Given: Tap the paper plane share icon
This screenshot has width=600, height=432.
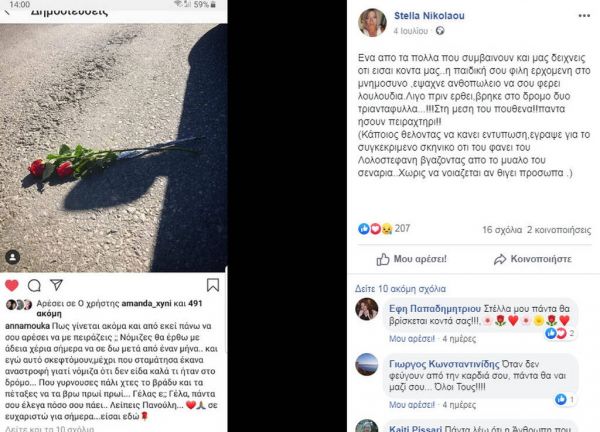Looking at the screenshot, I should pos(56,285).
